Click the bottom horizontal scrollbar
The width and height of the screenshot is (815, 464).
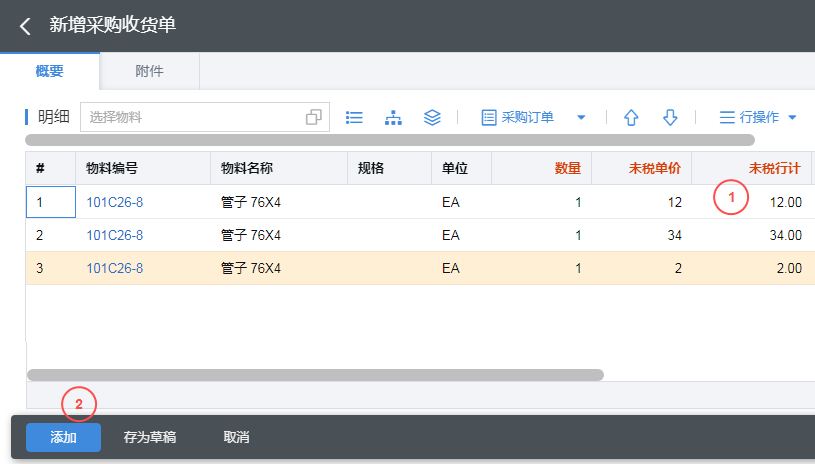click(x=315, y=375)
